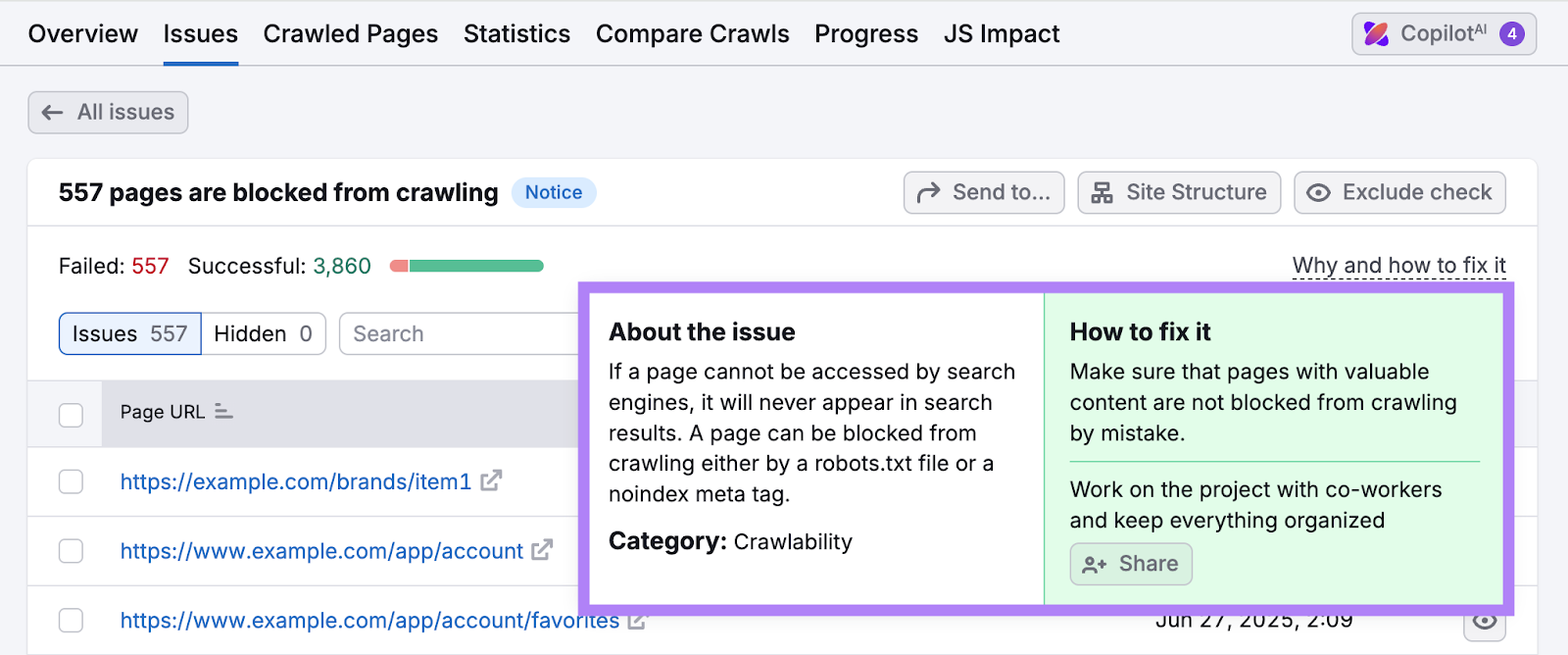Screen dimensions: 1568x655
Task: Click the person-add icon on Share button
Action: point(1092,564)
